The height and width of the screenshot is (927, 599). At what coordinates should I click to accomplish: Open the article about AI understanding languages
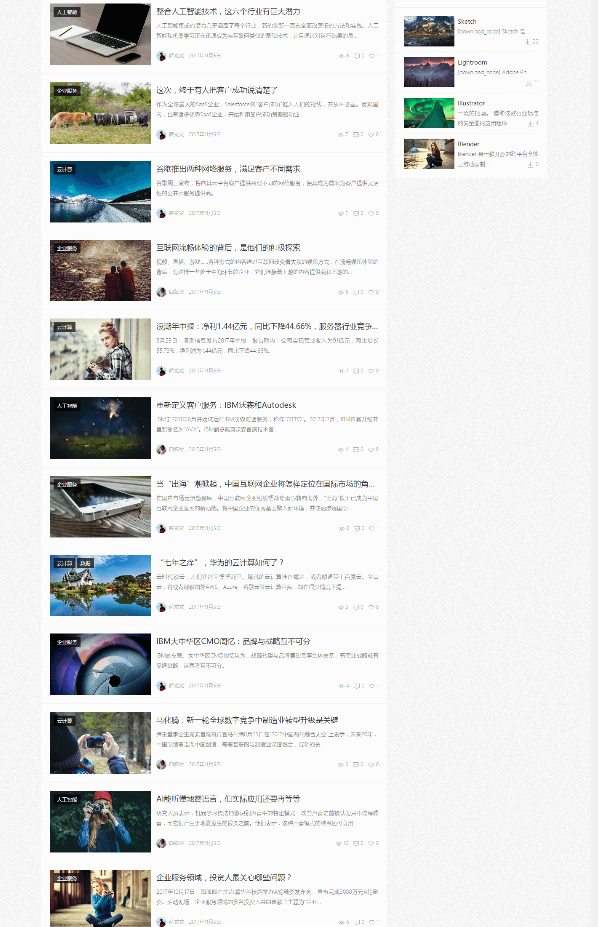(228, 799)
